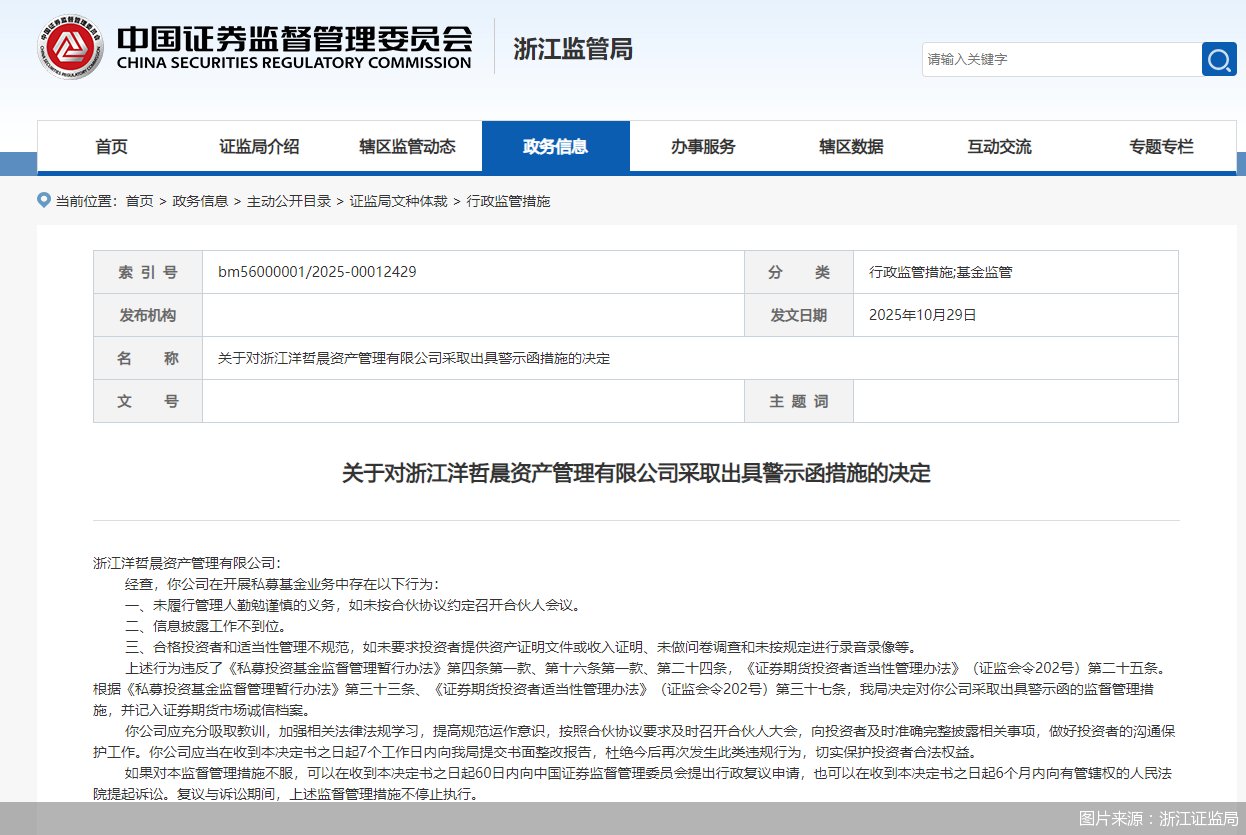This screenshot has height=835, width=1246.
Task: Open the 政务信息 navigation tab
Action: (556, 146)
